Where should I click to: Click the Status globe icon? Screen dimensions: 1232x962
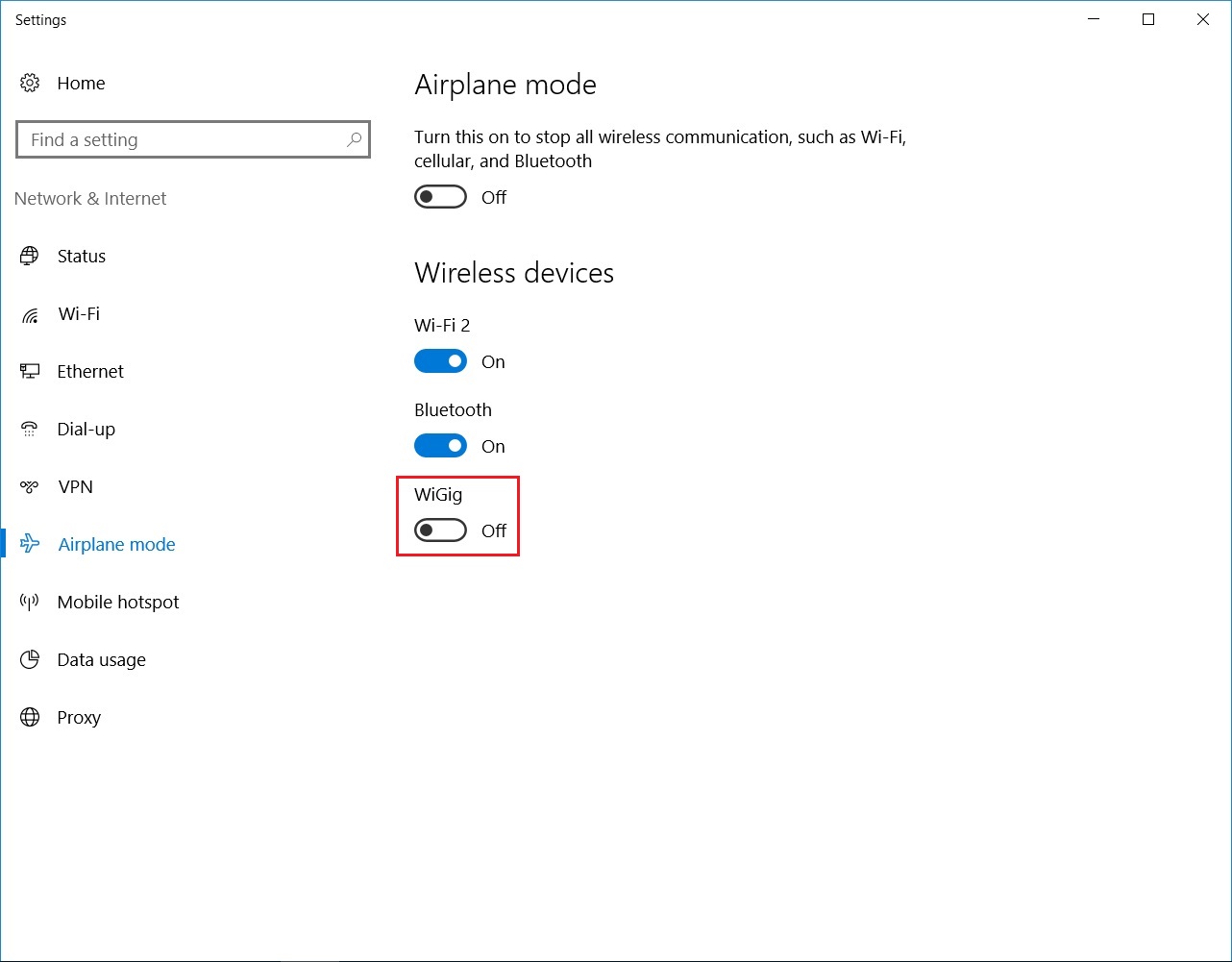tap(30, 256)
